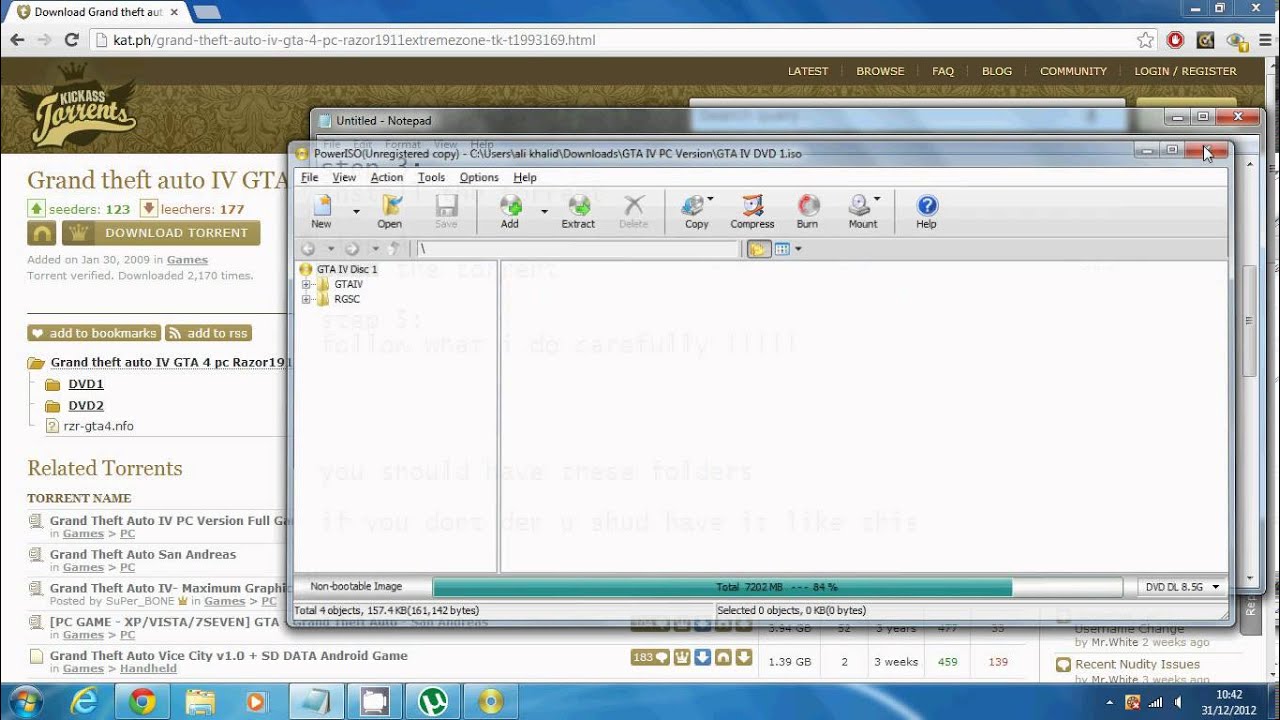Select the GTAIV folder
This screenshot has width=1280, height=720.
(x=348, y=284)
